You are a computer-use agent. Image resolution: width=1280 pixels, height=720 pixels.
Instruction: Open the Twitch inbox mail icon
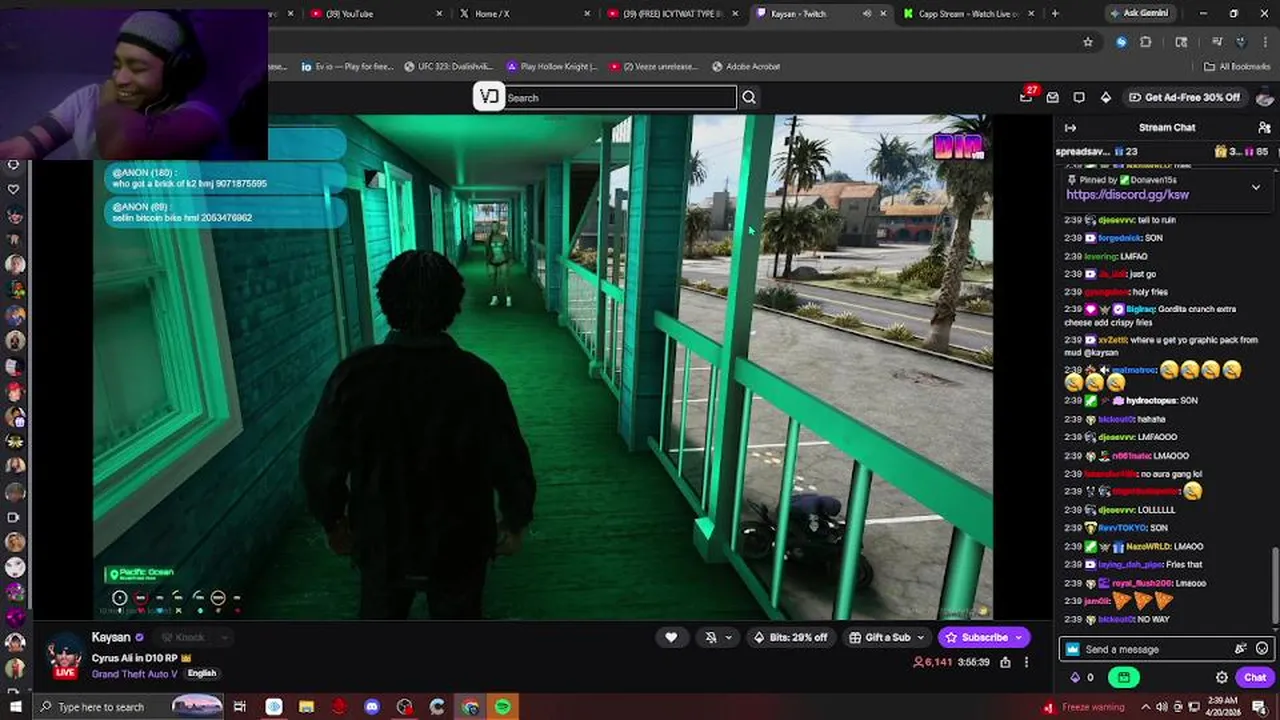point(1053,97)
